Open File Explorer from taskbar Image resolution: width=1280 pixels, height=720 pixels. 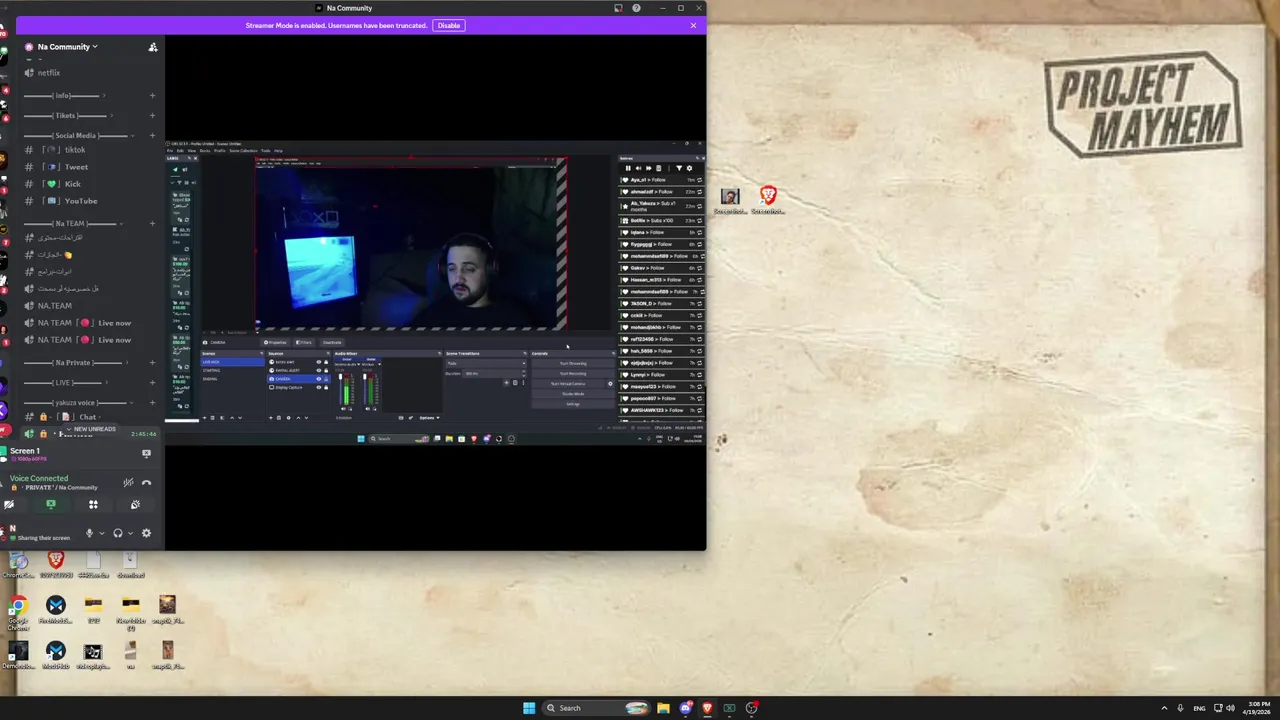coord(663,708)
